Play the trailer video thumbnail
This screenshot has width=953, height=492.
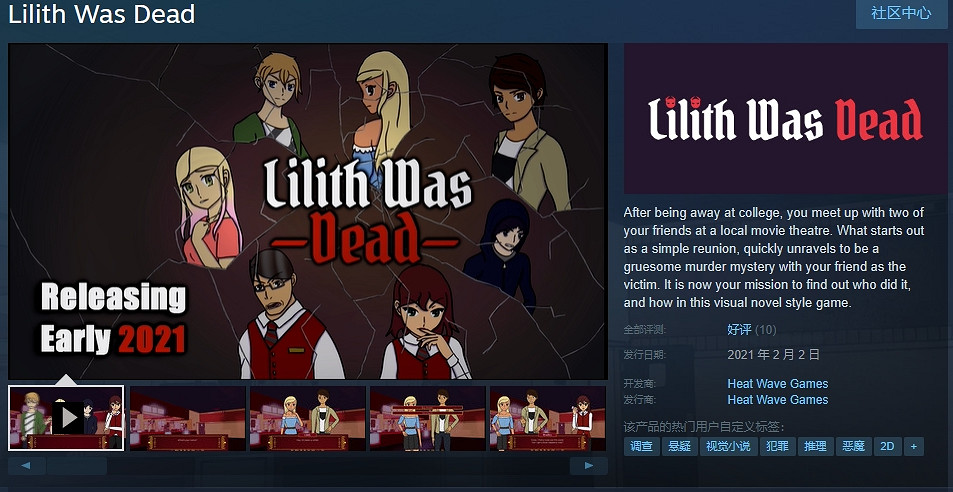pyautogui.click(x=66, y=418)
